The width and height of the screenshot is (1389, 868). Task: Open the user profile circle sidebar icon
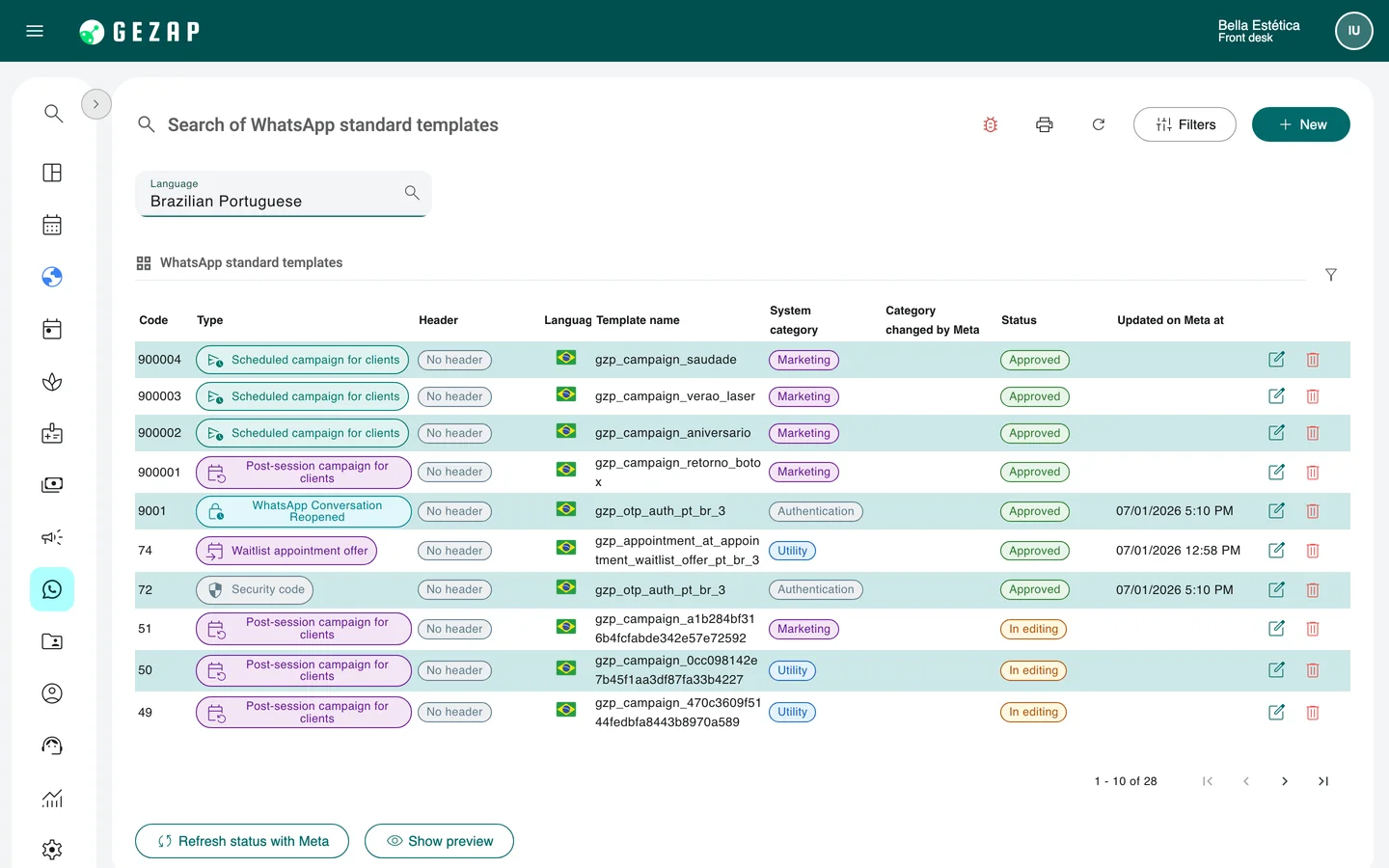pyautogui.click(x=52, y=693)
